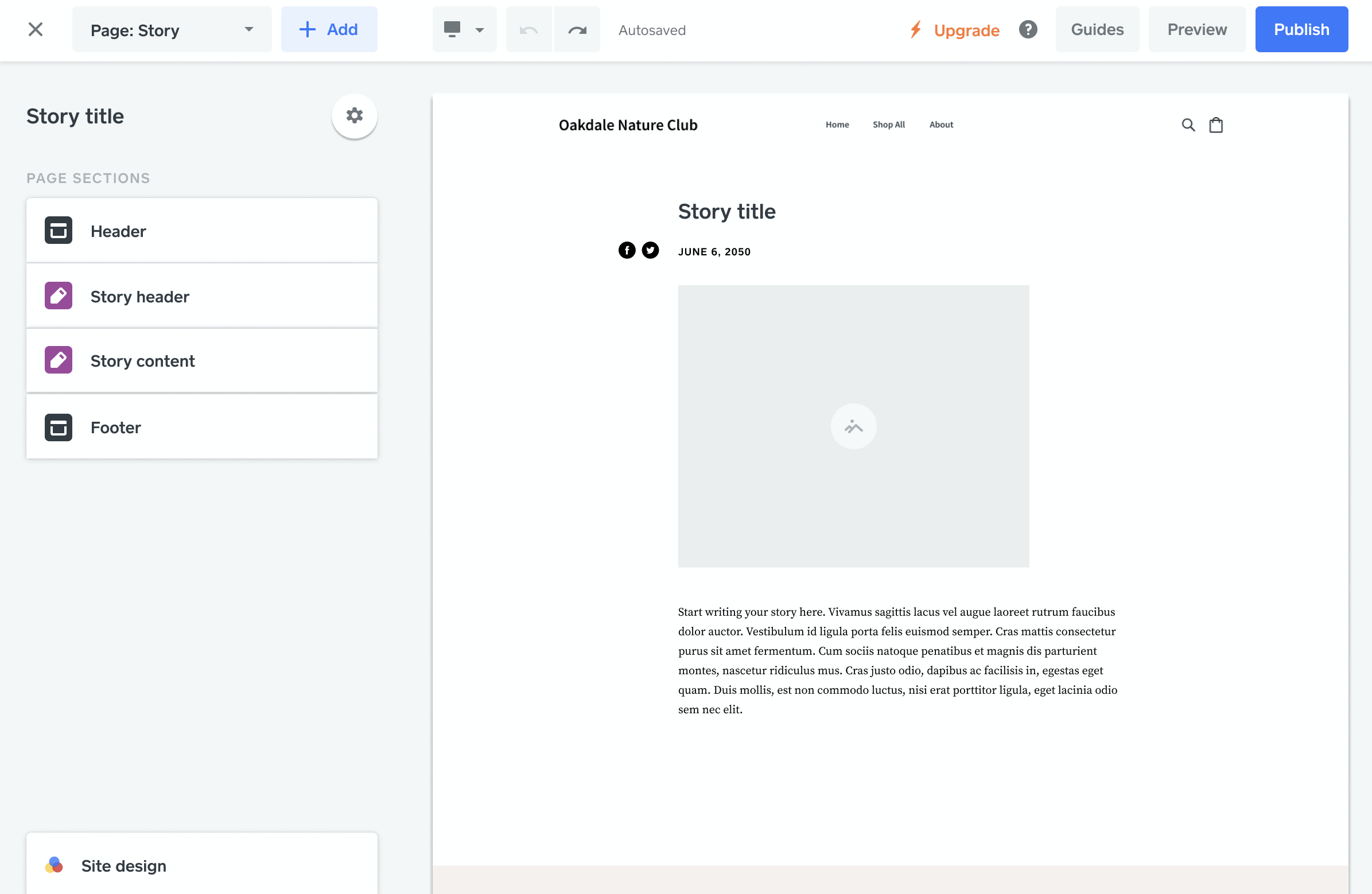Open the search icon in the site preview
Screen dimensions: 1372x894
pyautogui.click(x=1188, y=125)
